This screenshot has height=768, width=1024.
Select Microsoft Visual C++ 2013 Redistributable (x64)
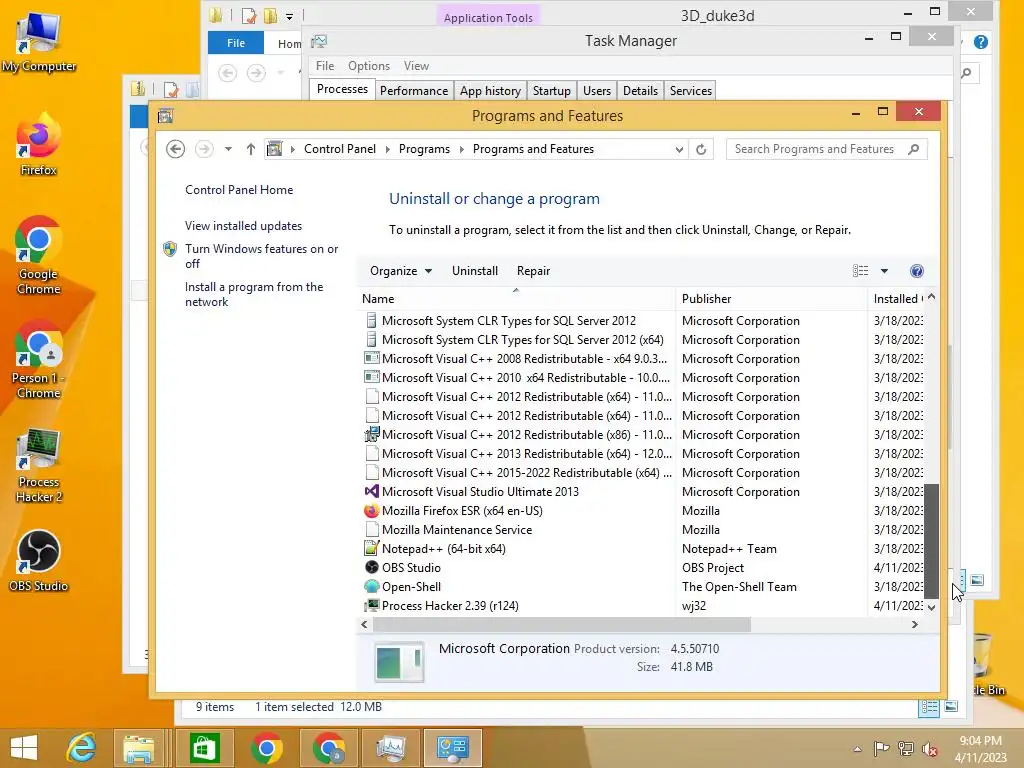coord(643,454)
